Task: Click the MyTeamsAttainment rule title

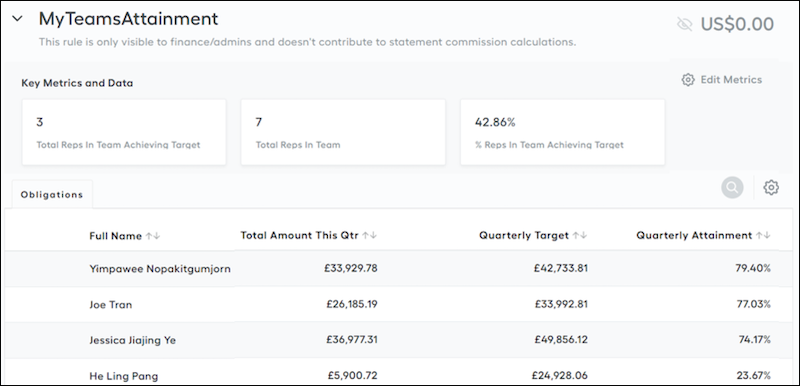Action: [129, 19]
